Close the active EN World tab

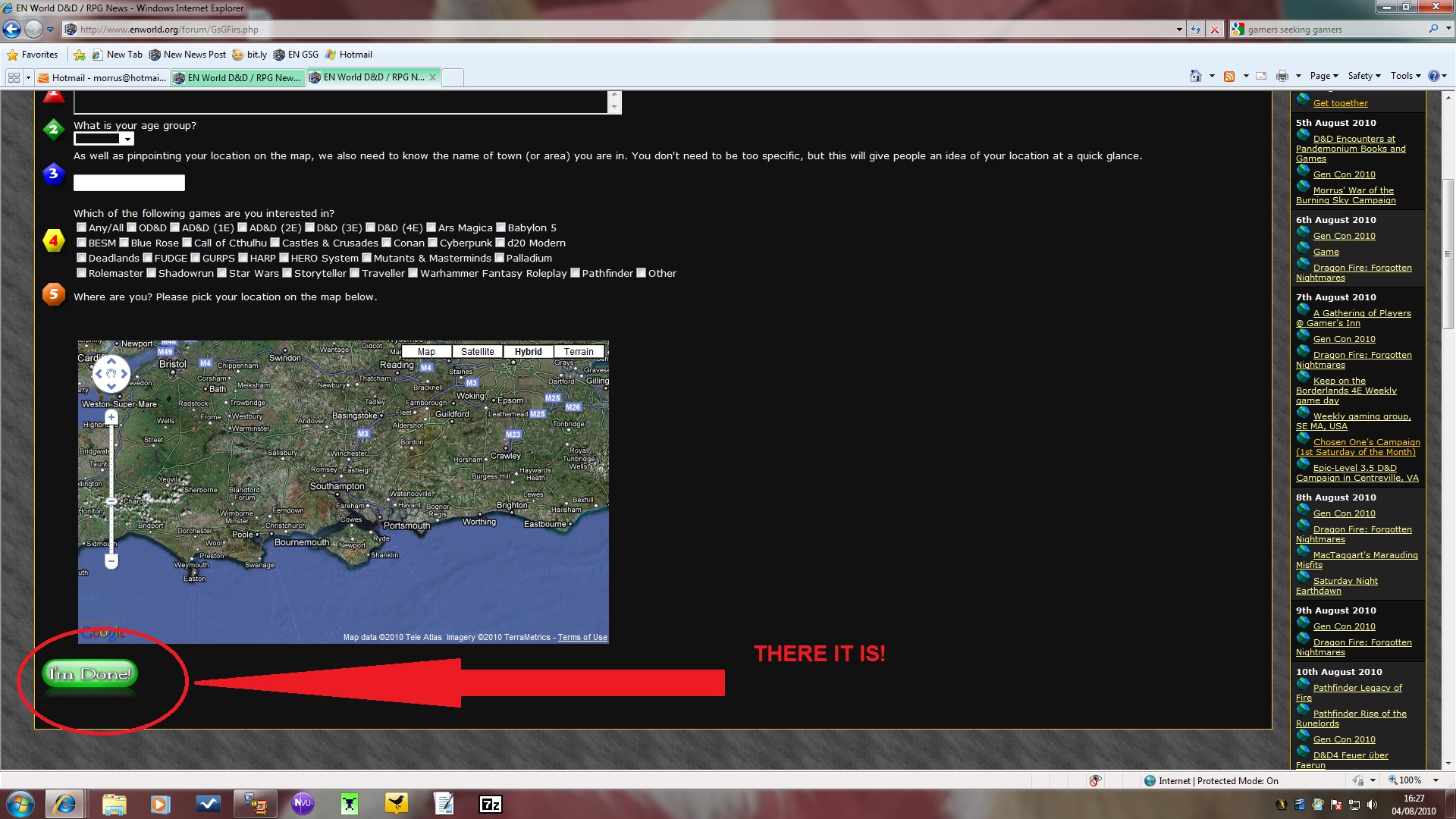[432, 77]
